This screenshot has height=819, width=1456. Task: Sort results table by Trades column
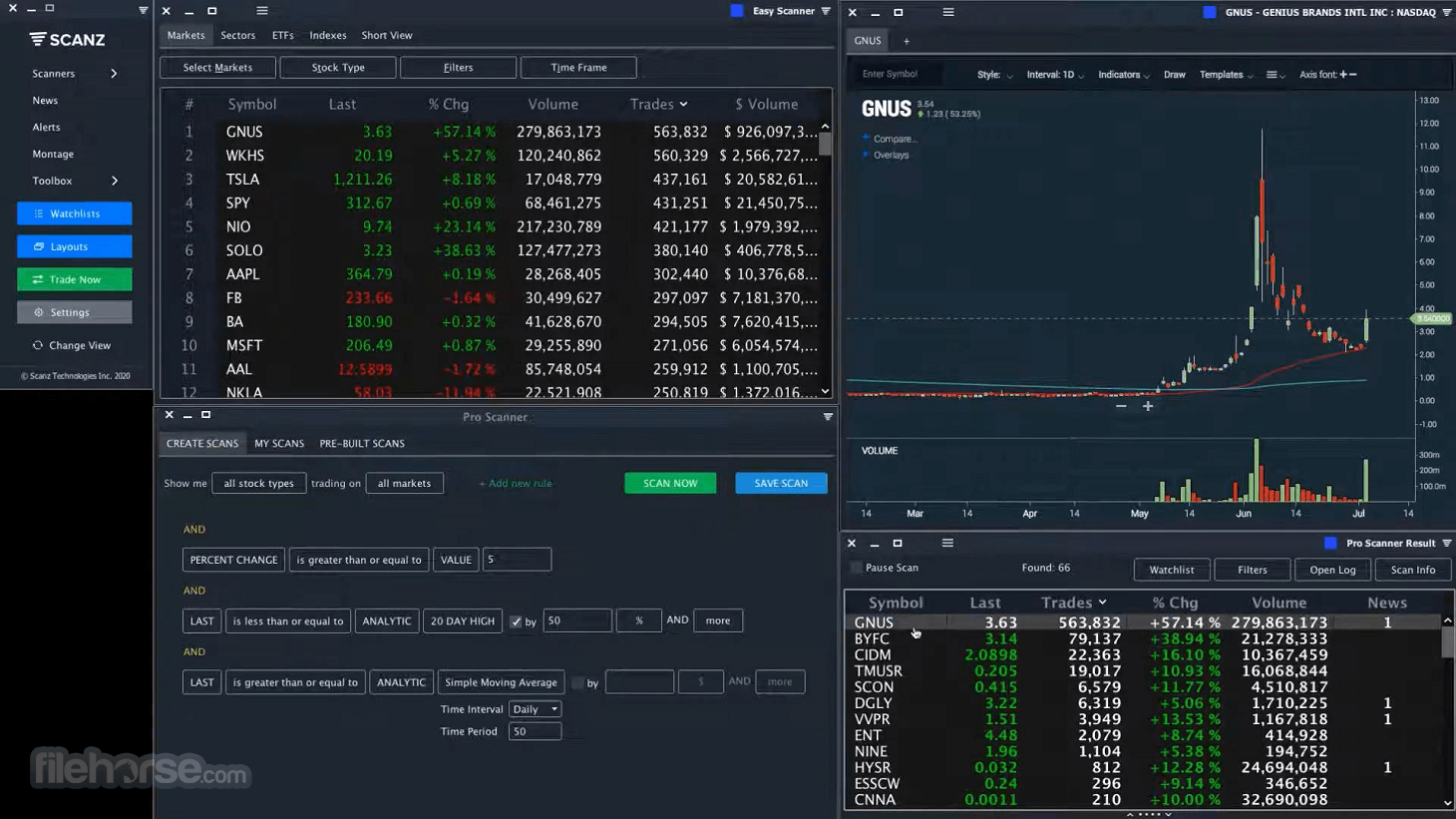point(1073,603)
